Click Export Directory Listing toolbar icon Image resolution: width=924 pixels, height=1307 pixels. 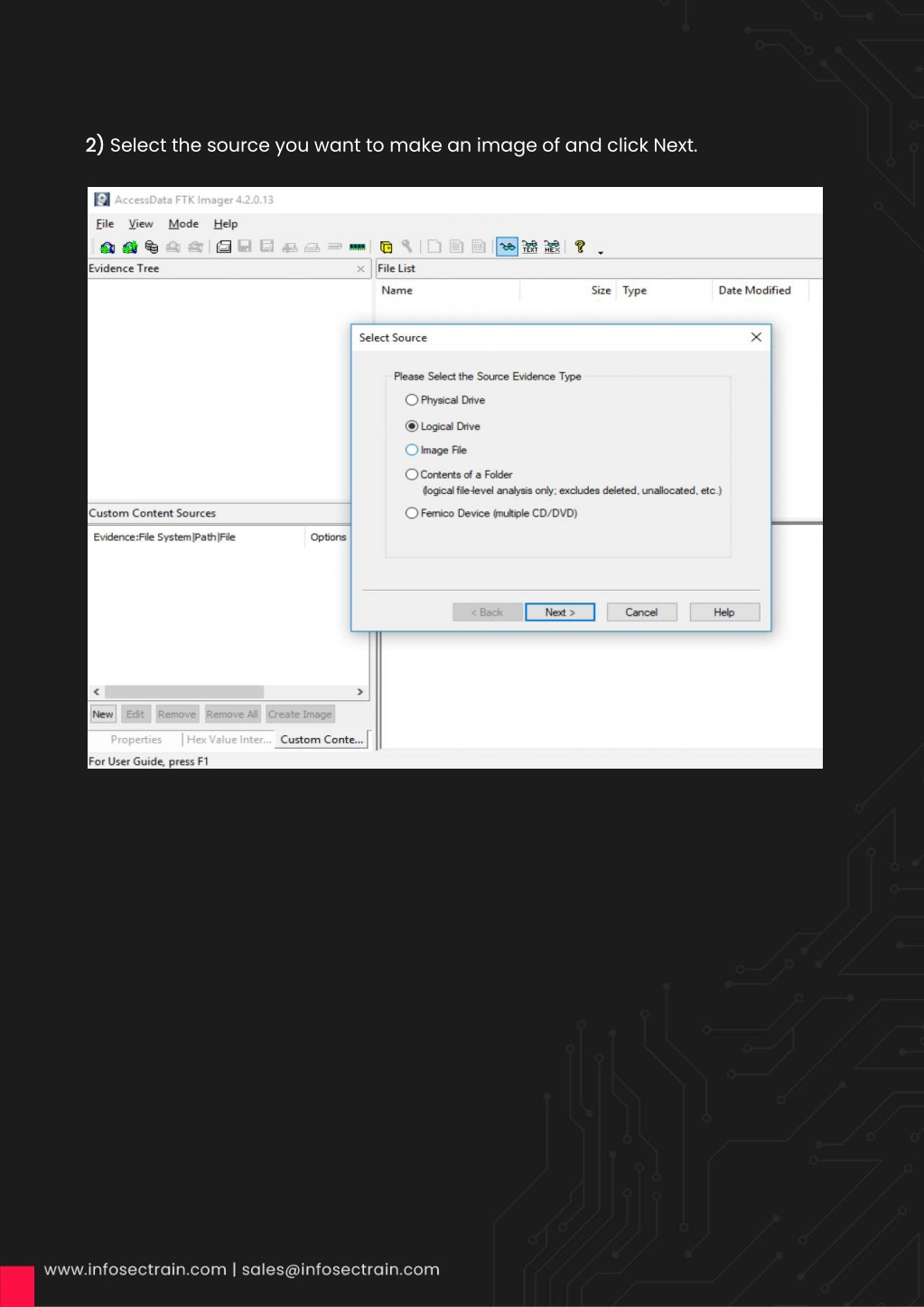[x=479, y=247]
